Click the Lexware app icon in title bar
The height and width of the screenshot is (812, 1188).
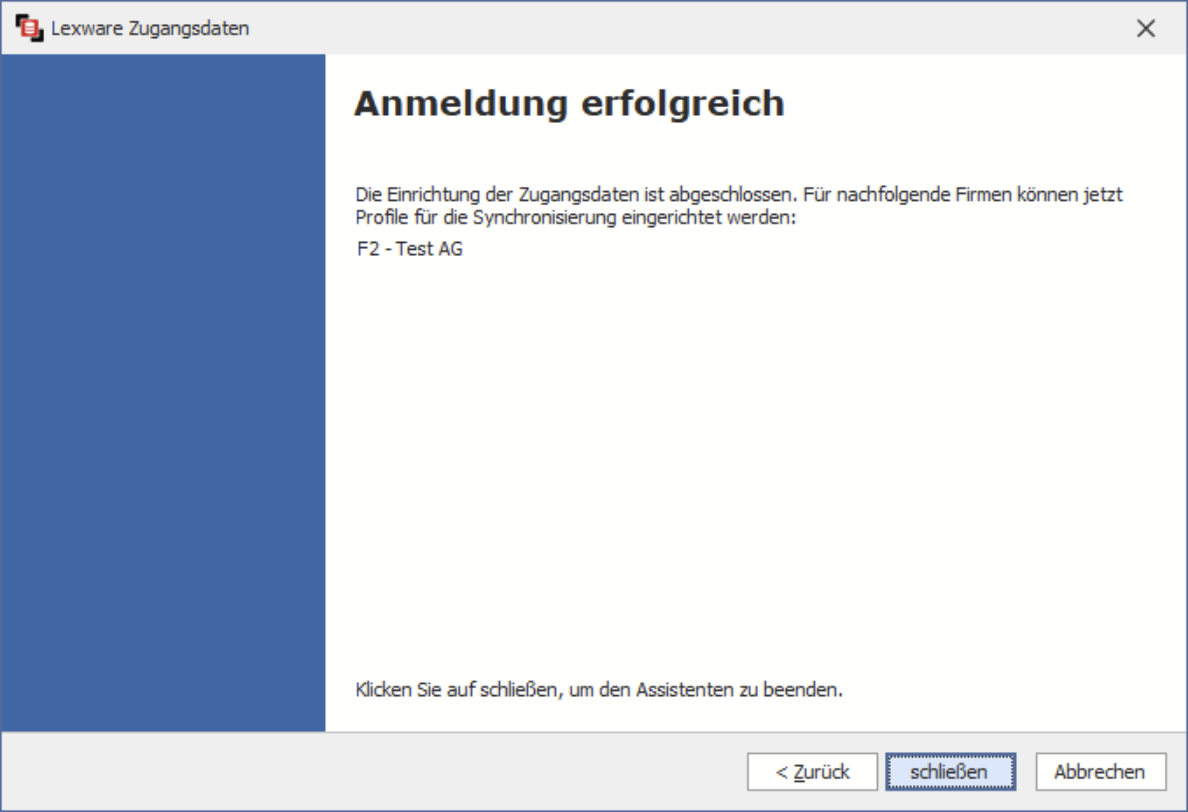pos(30,28)
